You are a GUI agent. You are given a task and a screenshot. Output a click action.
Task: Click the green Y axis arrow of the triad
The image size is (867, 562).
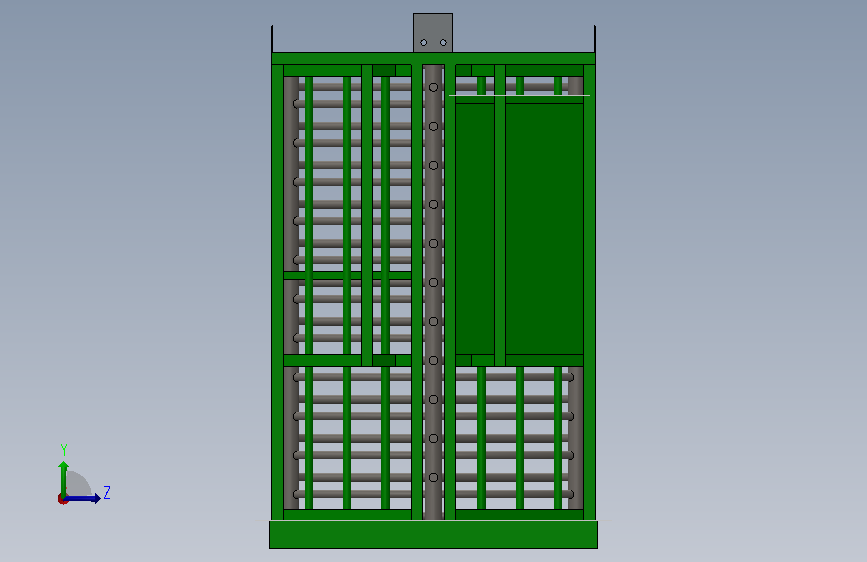coord(64,478)
